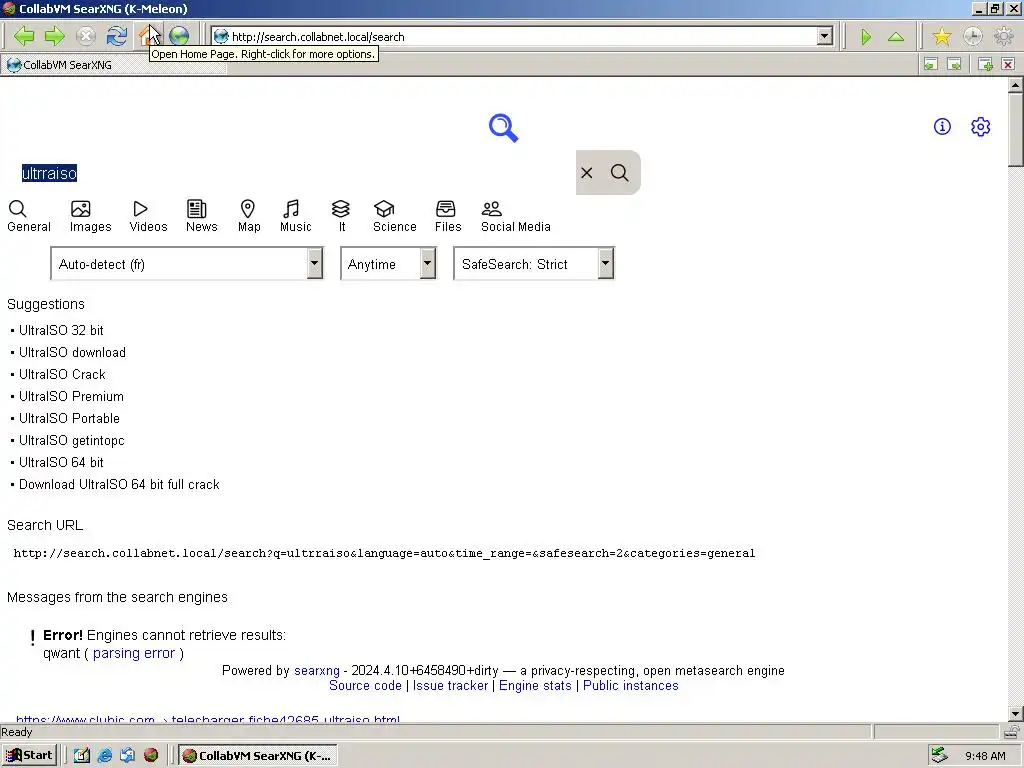Switch to the Images category
1024x768 pixels.
(90, 217)
